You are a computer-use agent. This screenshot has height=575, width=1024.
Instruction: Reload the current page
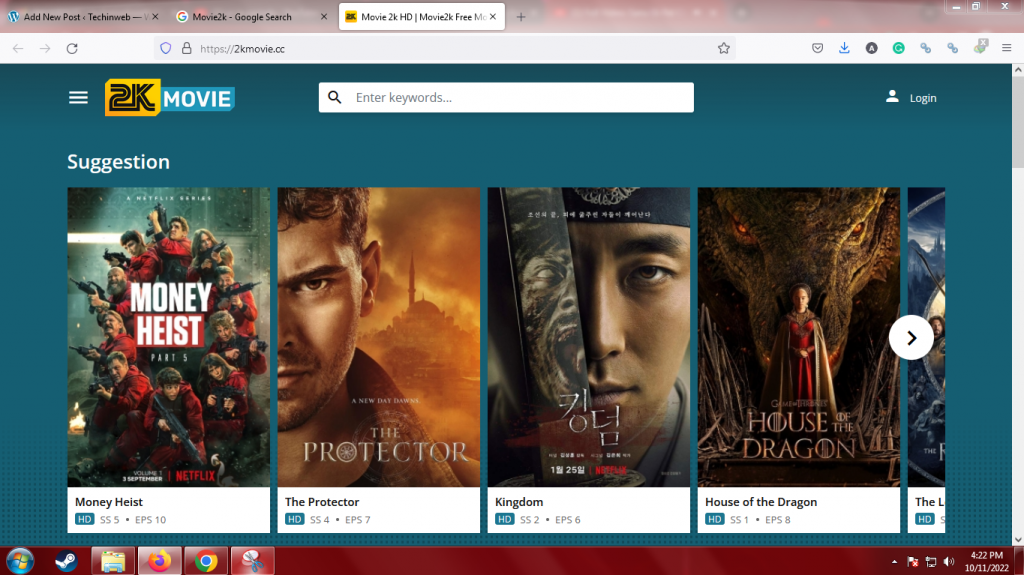72,48
